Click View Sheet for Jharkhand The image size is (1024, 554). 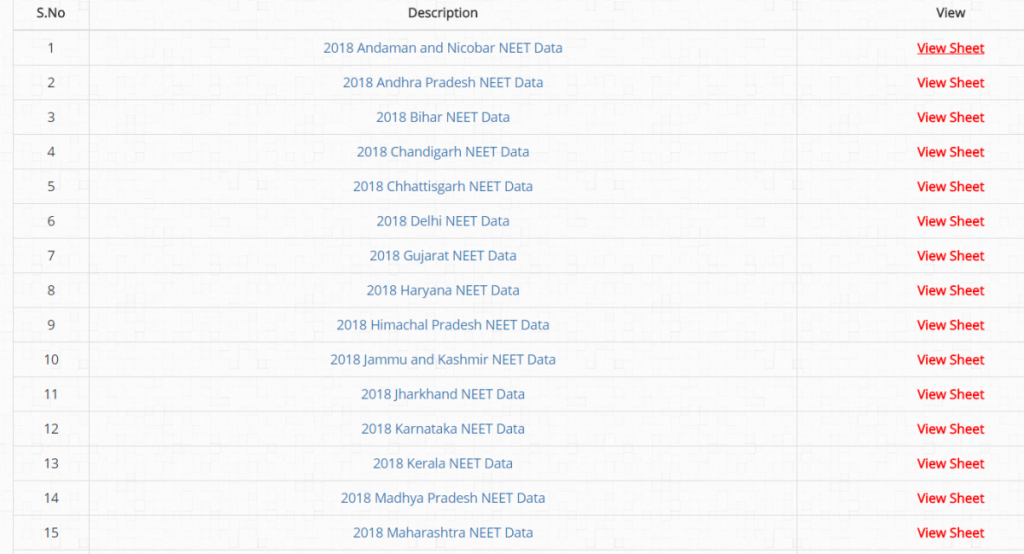point(950,394)
